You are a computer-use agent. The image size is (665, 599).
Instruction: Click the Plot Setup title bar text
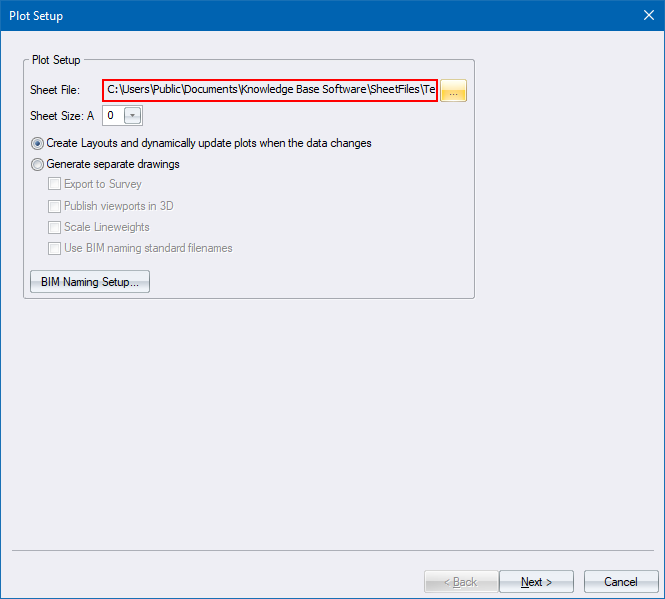pos(37,15)
